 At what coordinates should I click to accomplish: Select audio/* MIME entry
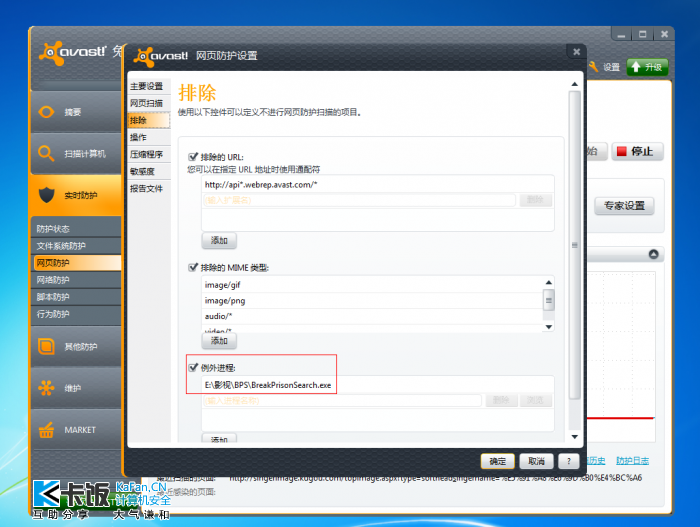click(372, 316)
